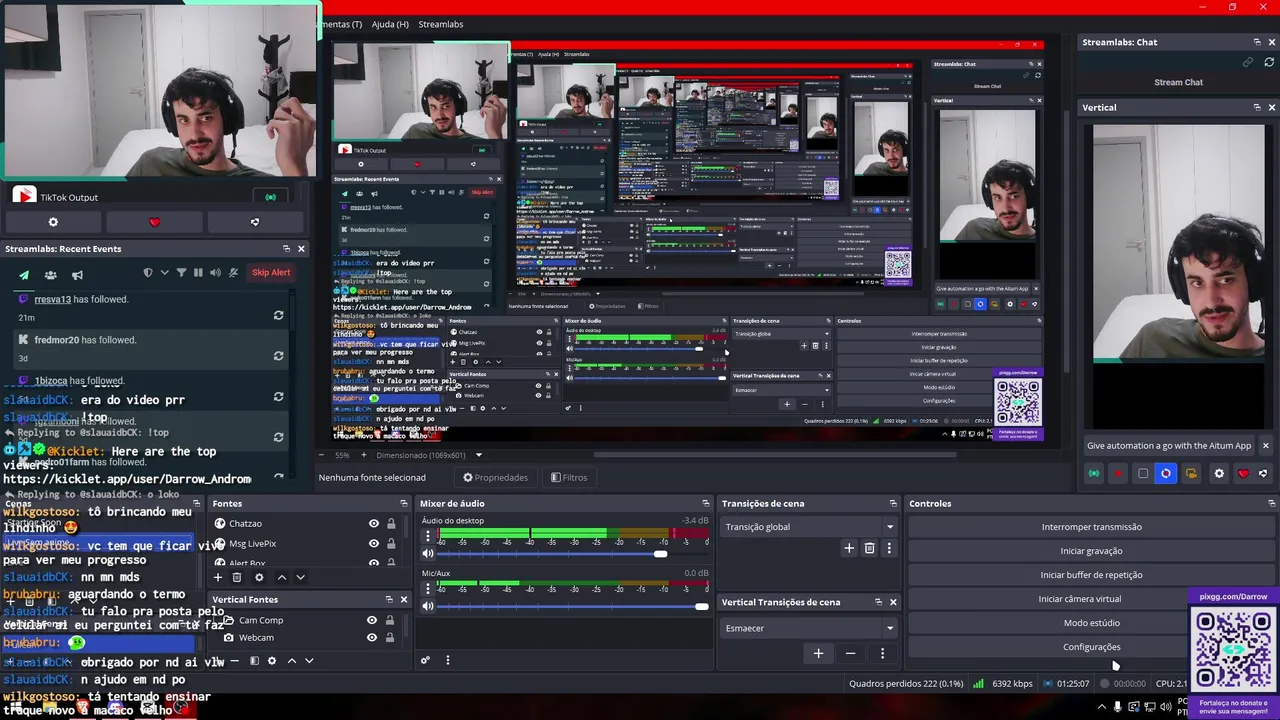Click the red heart in TikTok Output panel
This screenshot has width=1280, height=720.
[x=154, y=222]
